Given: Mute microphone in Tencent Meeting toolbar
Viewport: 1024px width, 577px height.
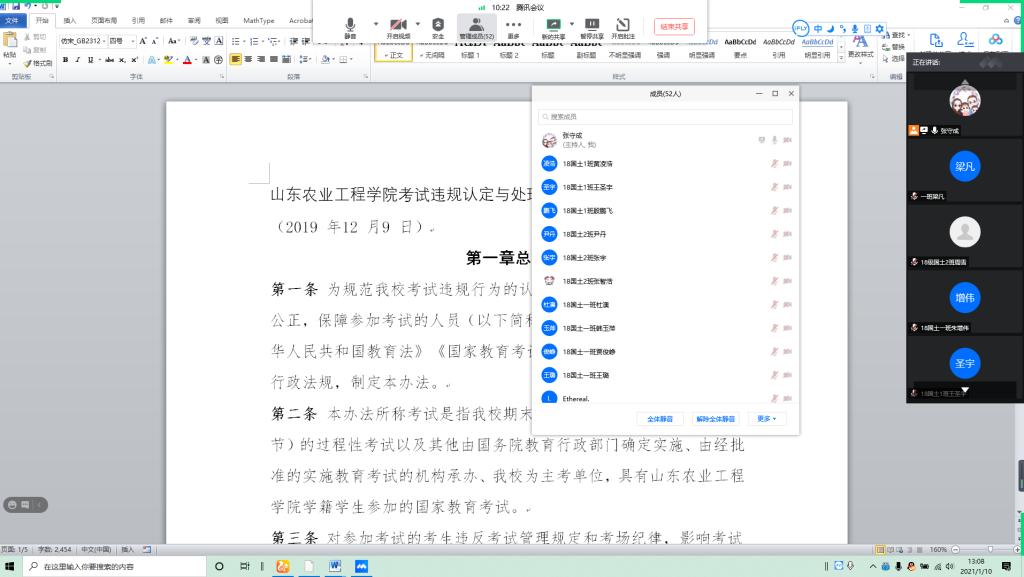Looking at the screenshot, I should [351, 28].
